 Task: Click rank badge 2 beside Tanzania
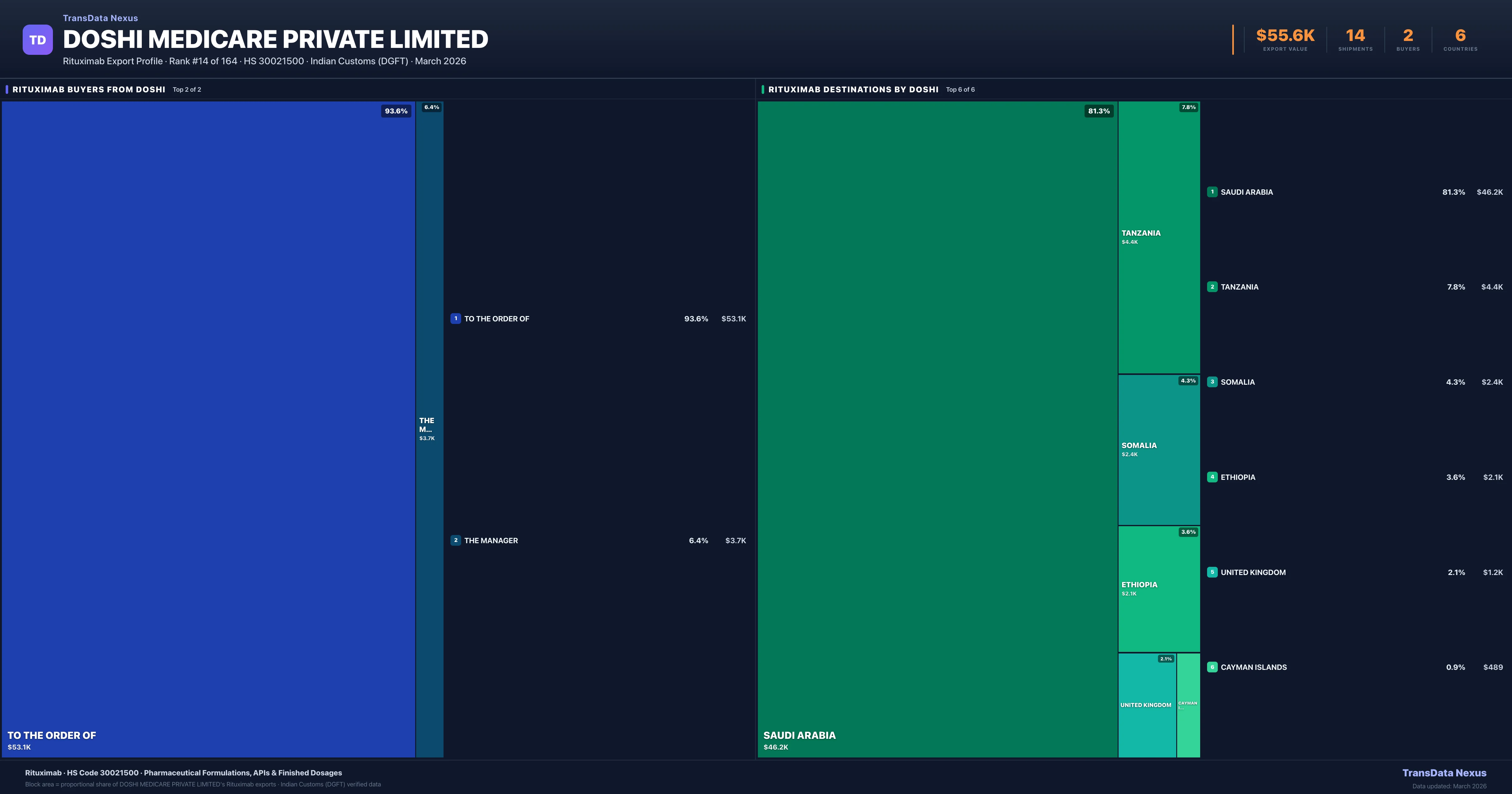tap(1212, 287)
